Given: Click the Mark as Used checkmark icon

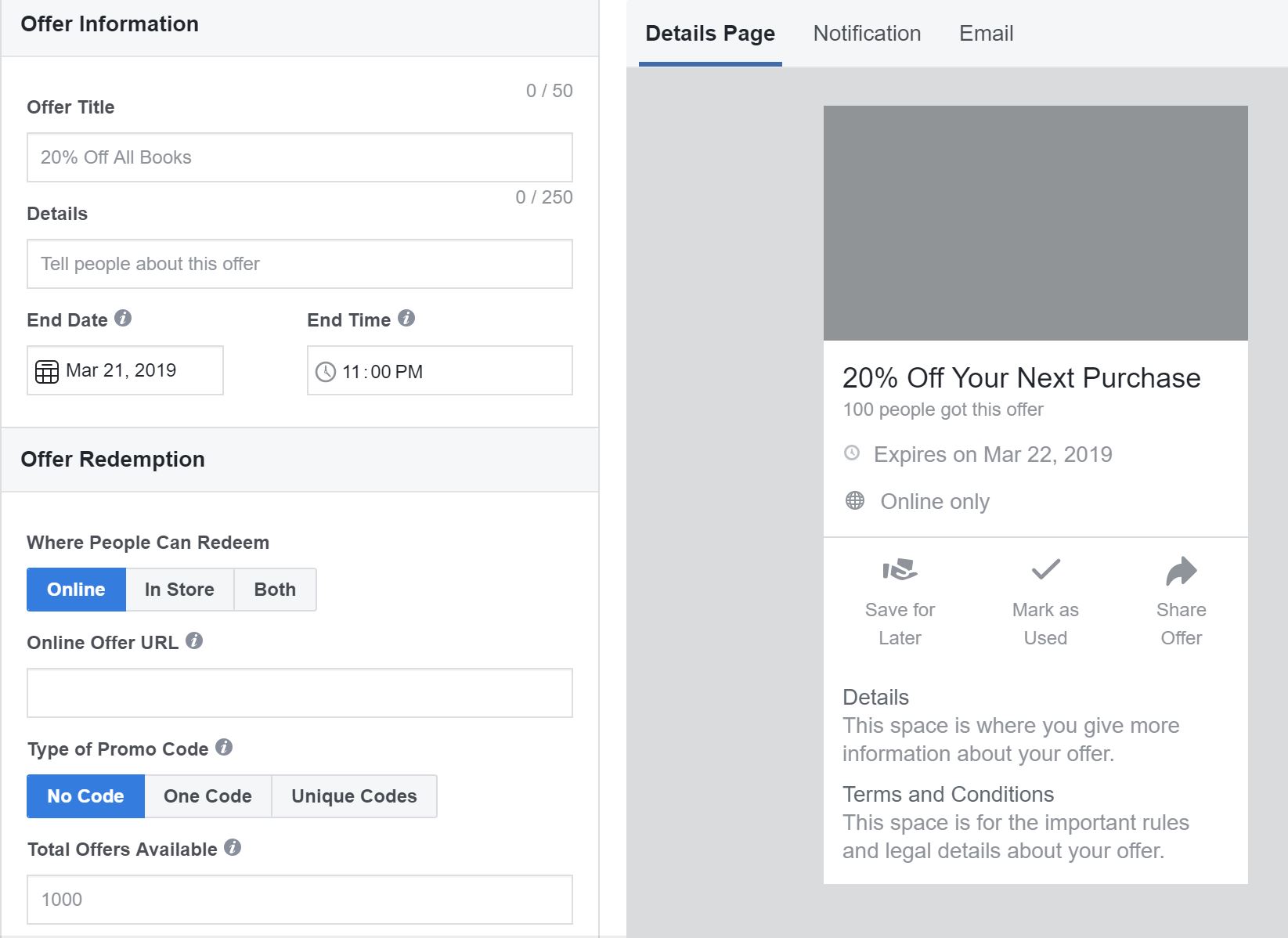Looking at the screenshot, I should 1045,569.
